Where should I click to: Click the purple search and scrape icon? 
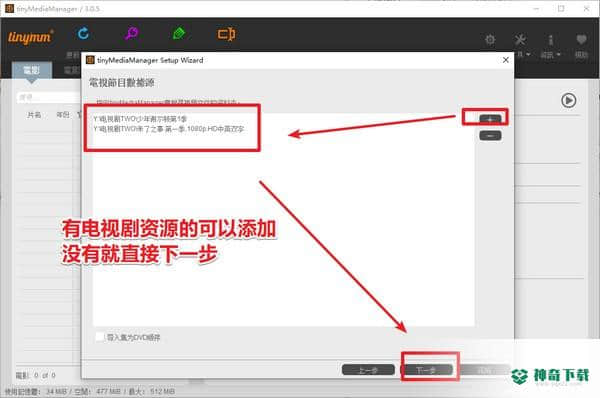[x=131, y=34]
